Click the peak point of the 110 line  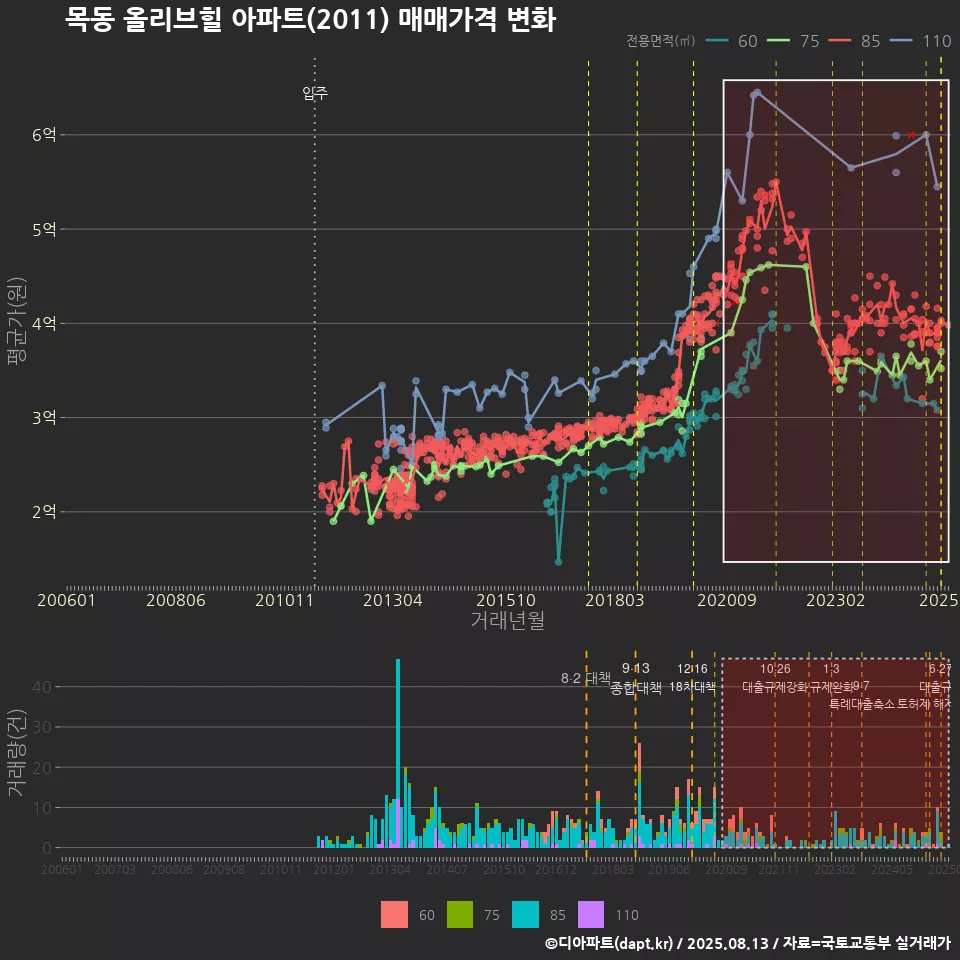coord(757,92)
